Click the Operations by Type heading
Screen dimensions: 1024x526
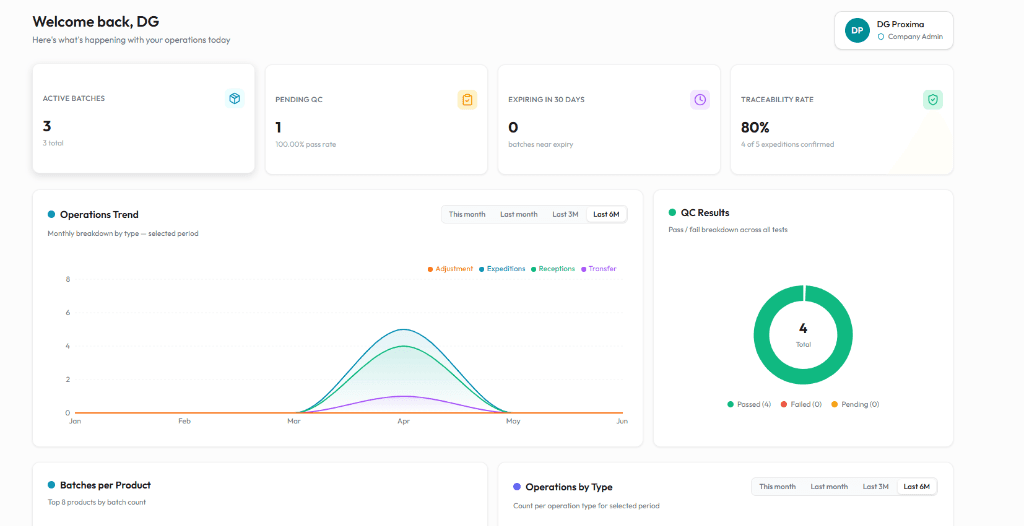pos(569,487)
